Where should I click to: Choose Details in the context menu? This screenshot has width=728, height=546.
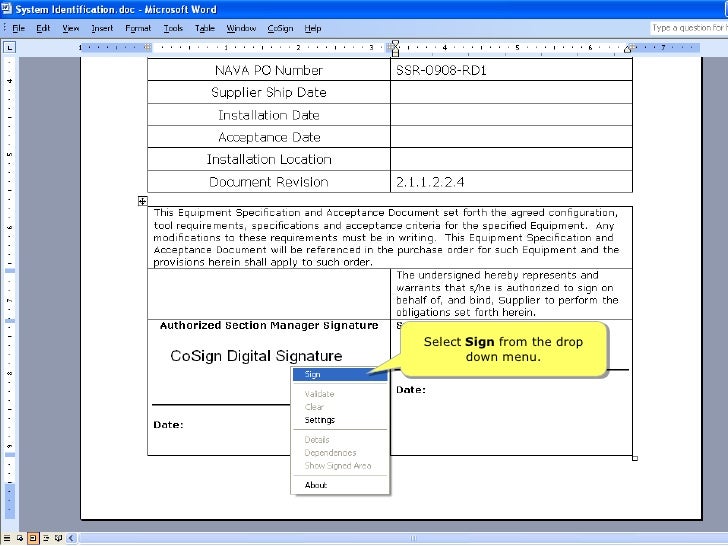pyautogui.click(x=340, y=439)
